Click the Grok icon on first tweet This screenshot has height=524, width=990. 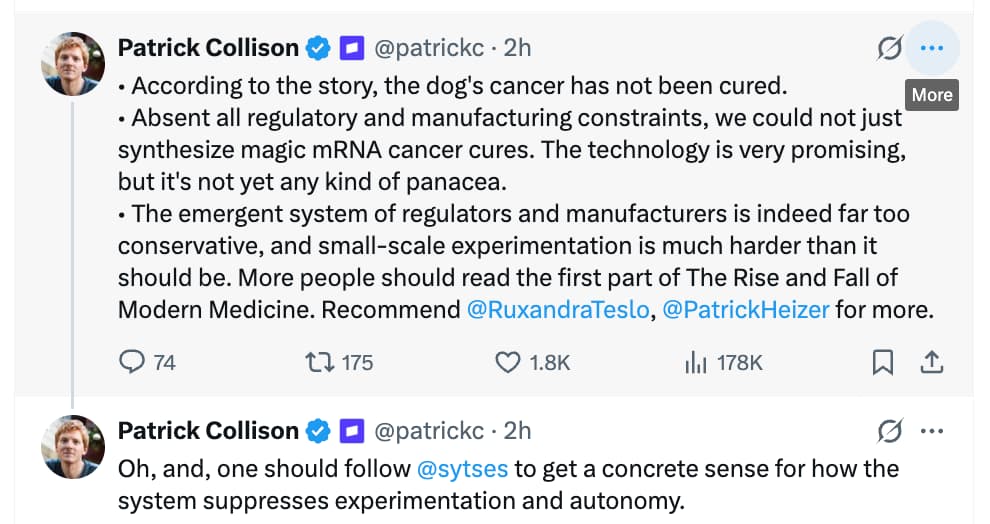coord(889,47)
